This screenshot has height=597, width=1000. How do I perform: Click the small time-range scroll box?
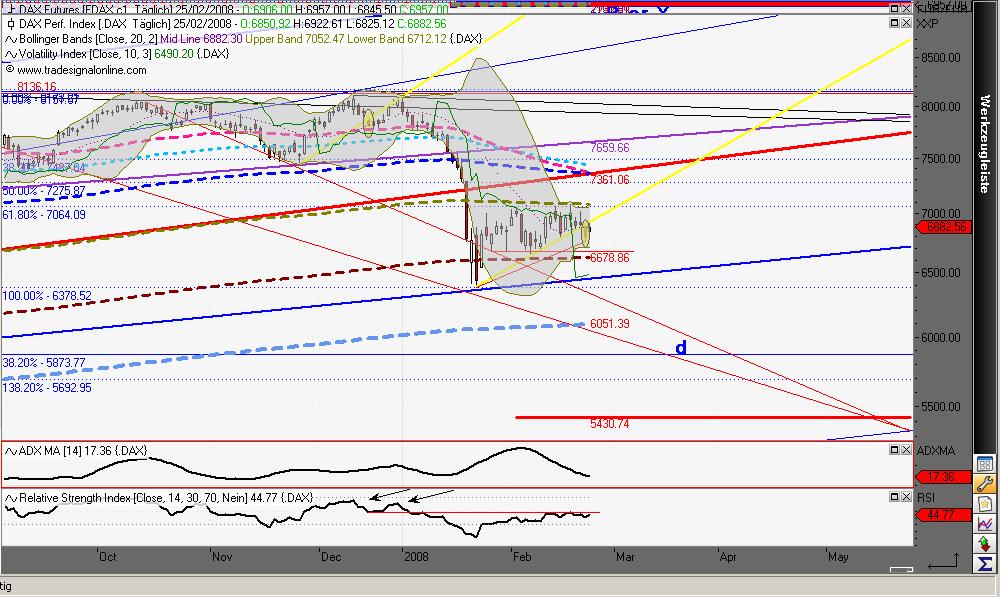pyautogui.click(x=902, y=569)
